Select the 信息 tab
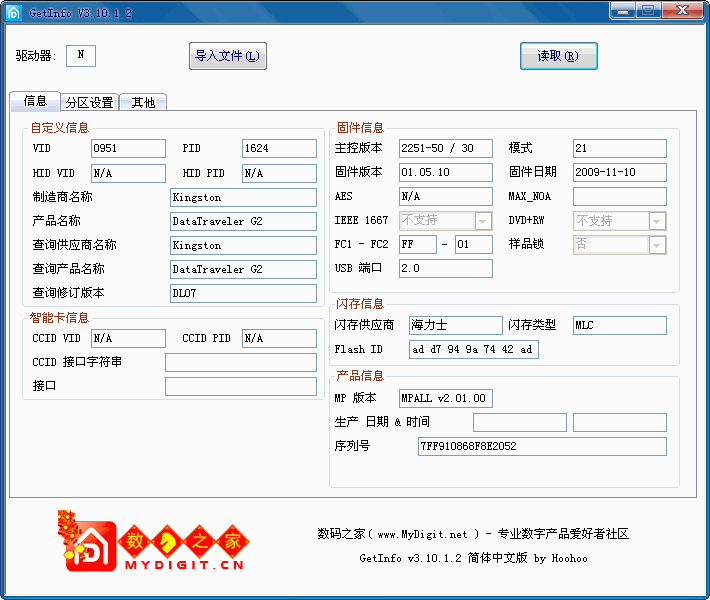 pos(35,101)
